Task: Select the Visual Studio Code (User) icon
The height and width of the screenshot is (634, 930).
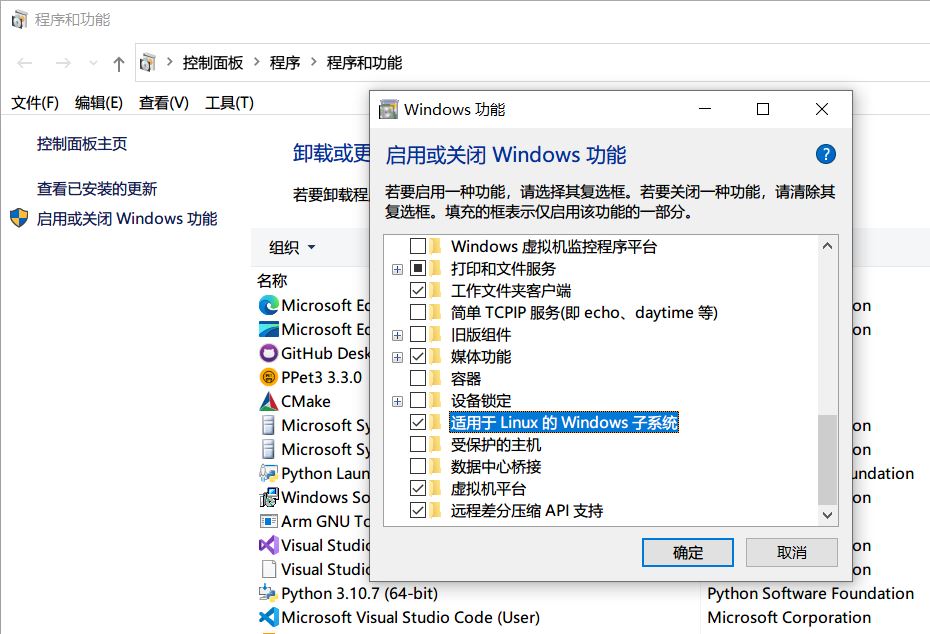Action: coord(268,617)
